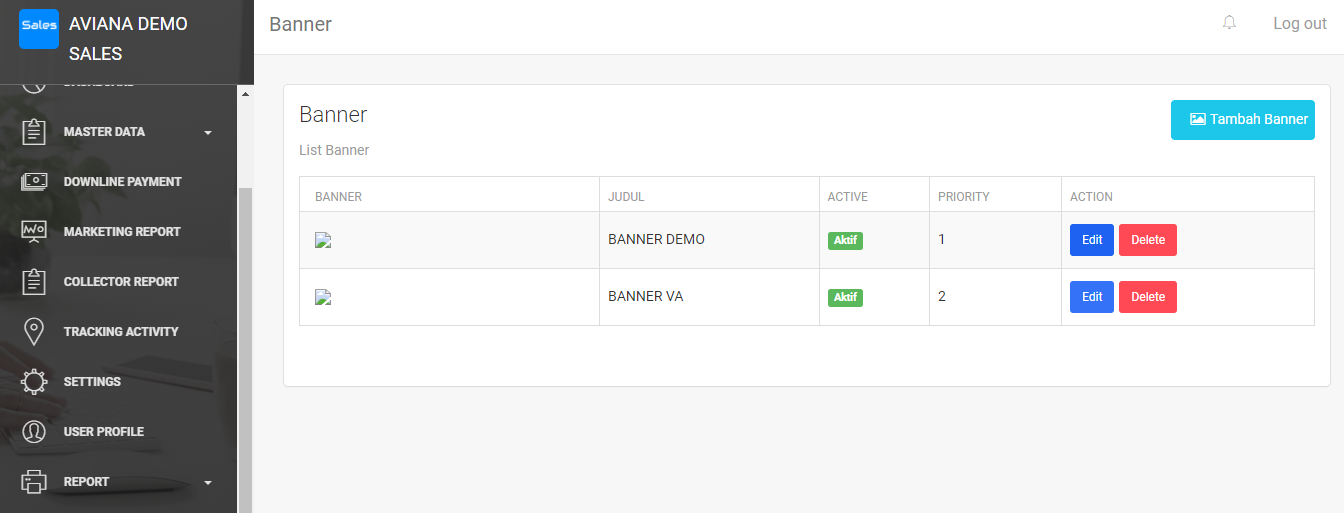Click the Tracking Activity map pin icon
Screen dimensions: 1344x513
click(34, 332)
